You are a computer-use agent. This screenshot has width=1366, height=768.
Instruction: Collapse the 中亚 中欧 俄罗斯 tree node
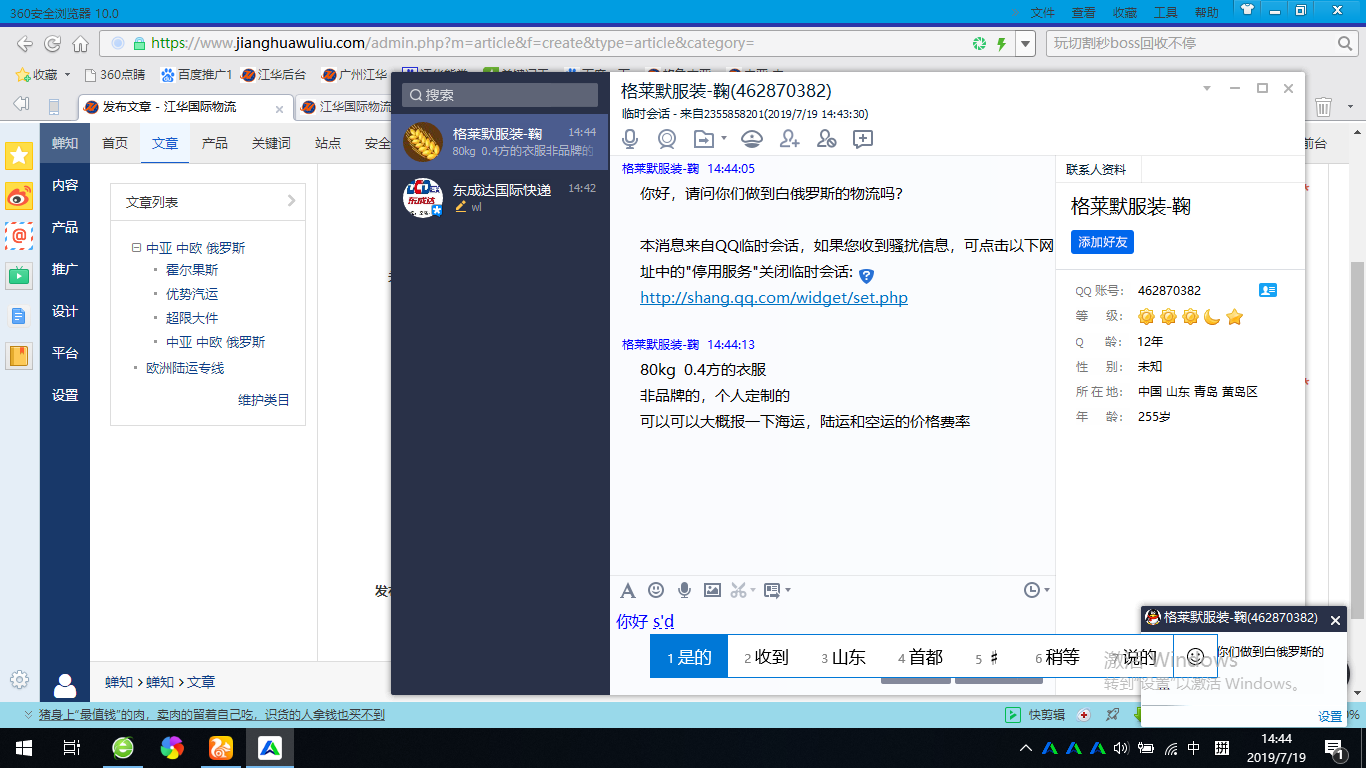click(x=136, y=248)
